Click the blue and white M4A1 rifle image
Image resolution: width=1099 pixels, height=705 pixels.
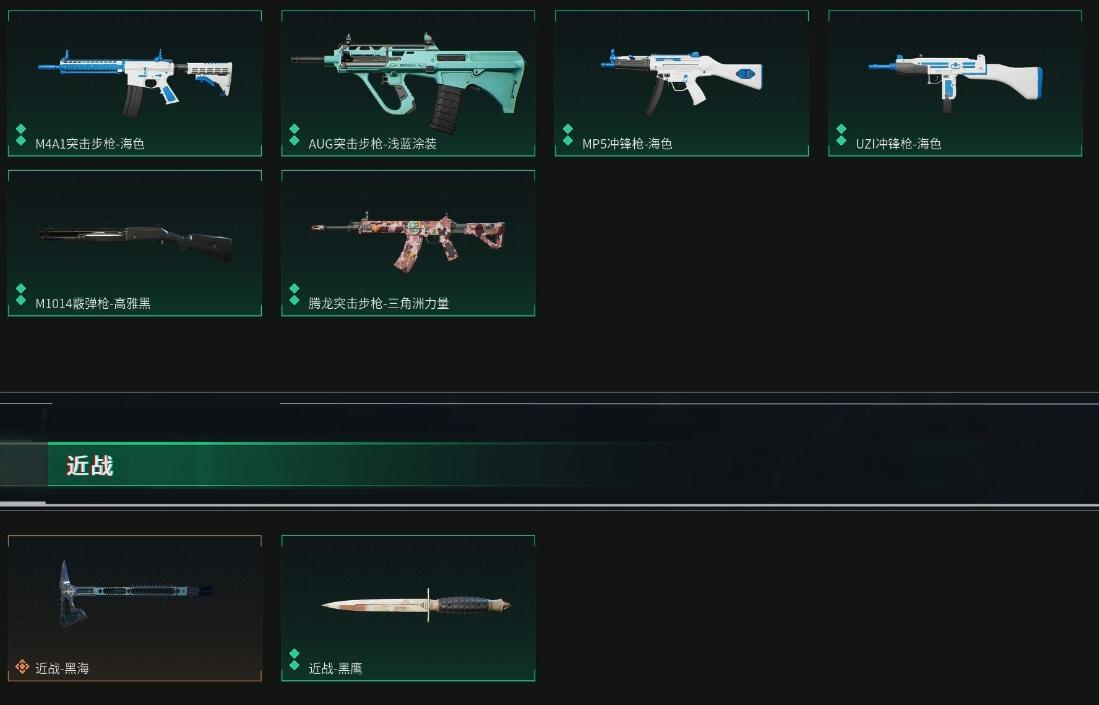135,81
